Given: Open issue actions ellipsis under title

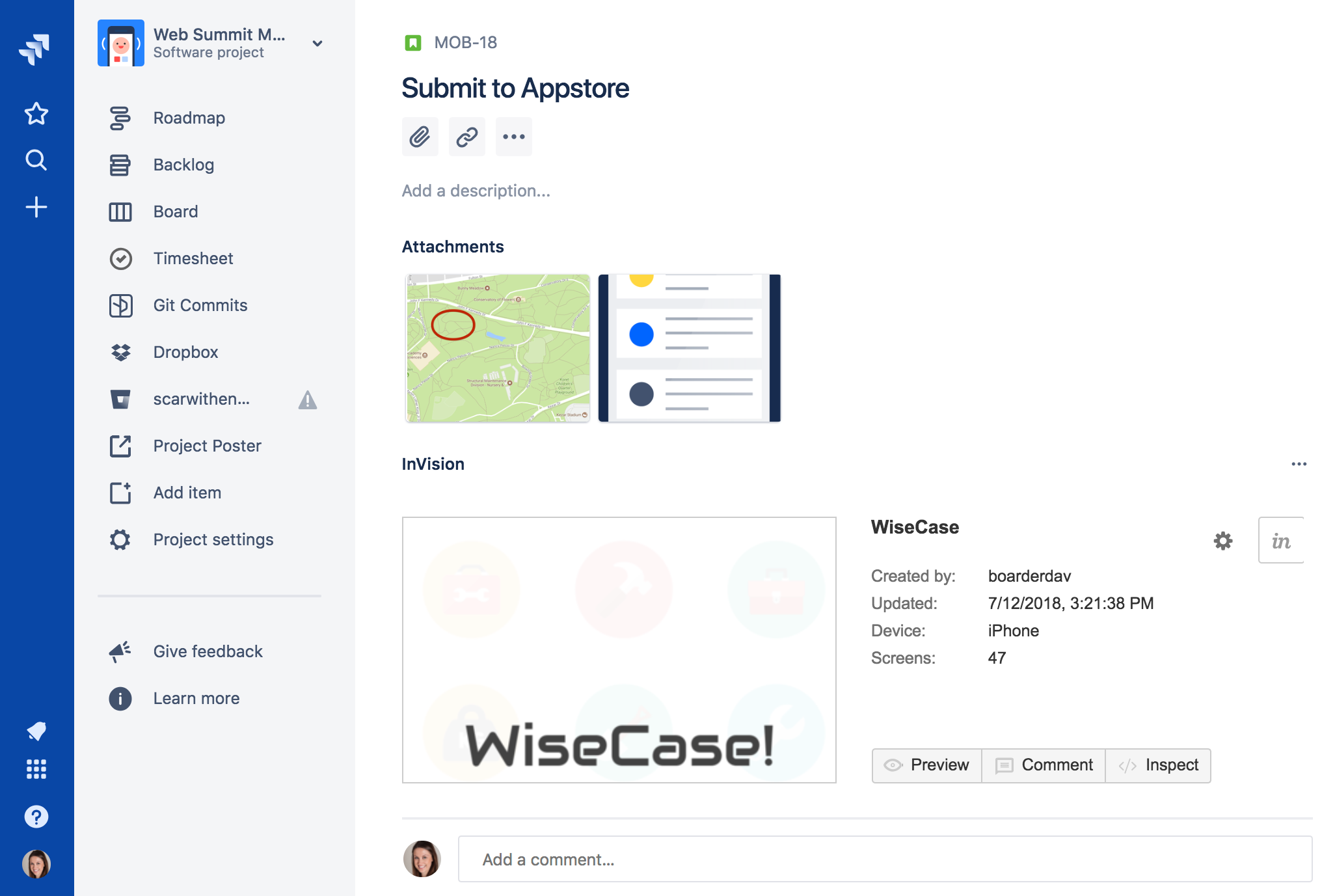Looking at the screenshot, I should point(514,137).
